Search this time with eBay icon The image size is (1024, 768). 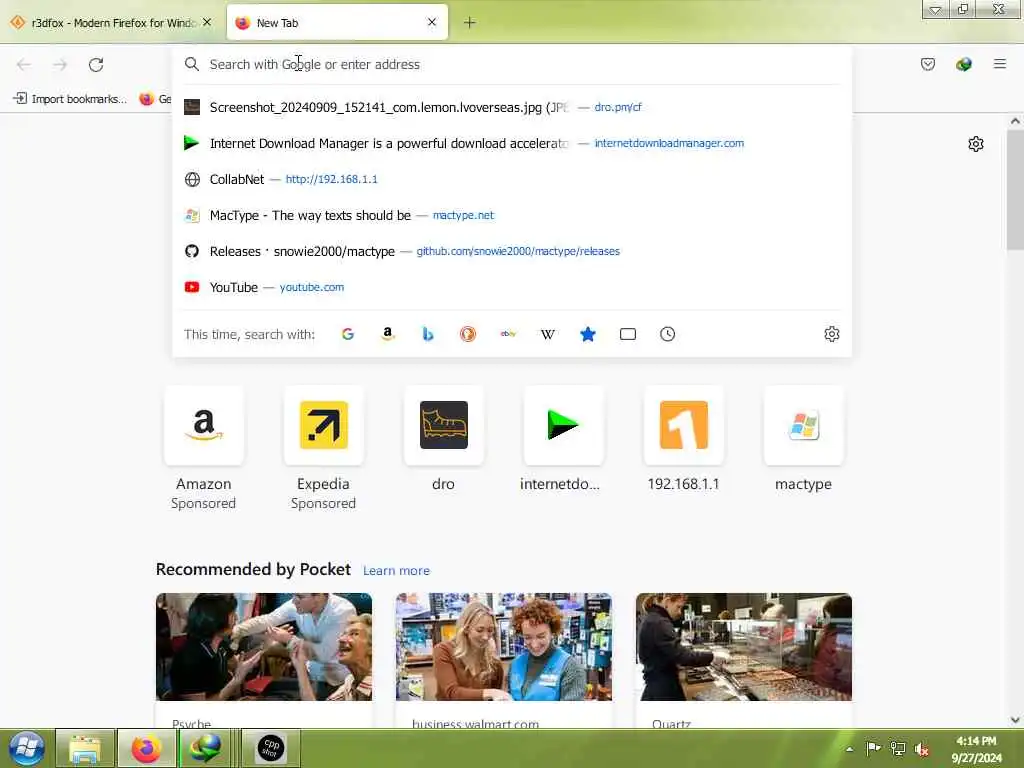(508, 334)
